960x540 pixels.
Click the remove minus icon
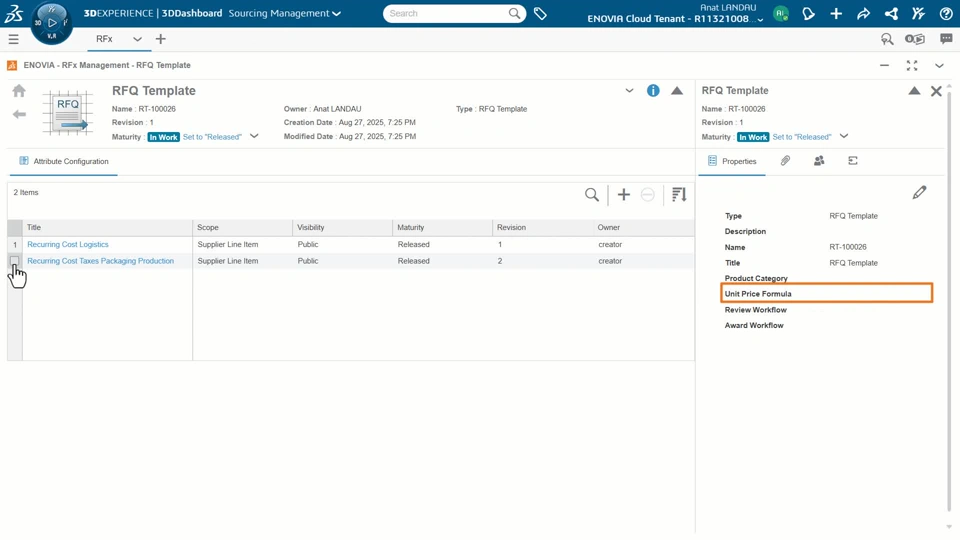[x=648, y=195]
